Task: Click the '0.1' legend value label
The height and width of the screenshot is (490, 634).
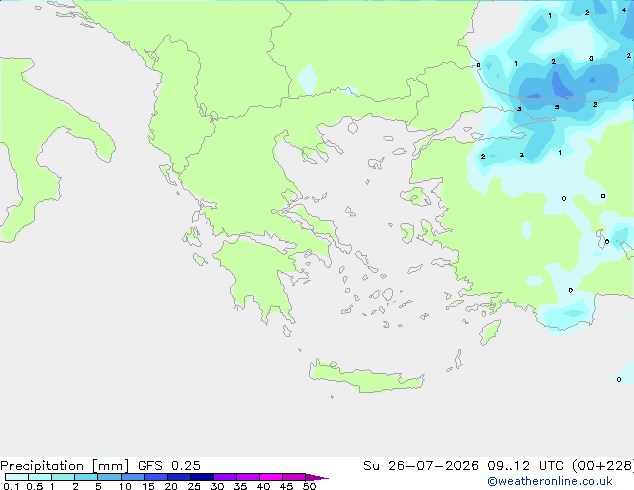Action: tap(11, 486)
